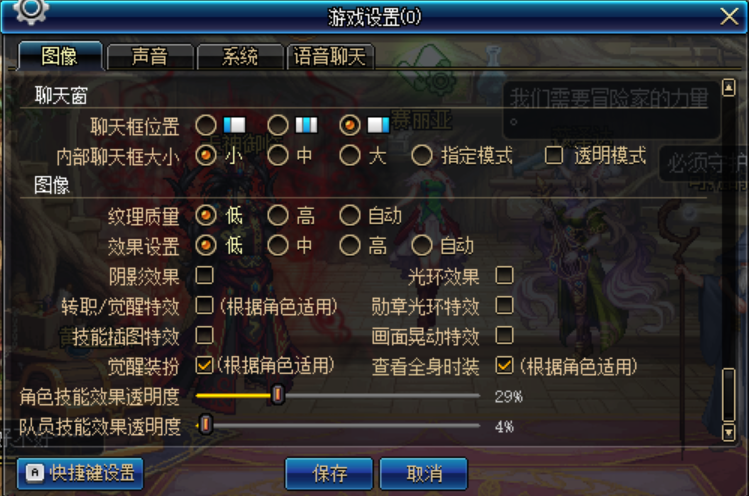Choose 指定模式 for inner chat box size
749x496 pixels.
[x=422, y=155]
